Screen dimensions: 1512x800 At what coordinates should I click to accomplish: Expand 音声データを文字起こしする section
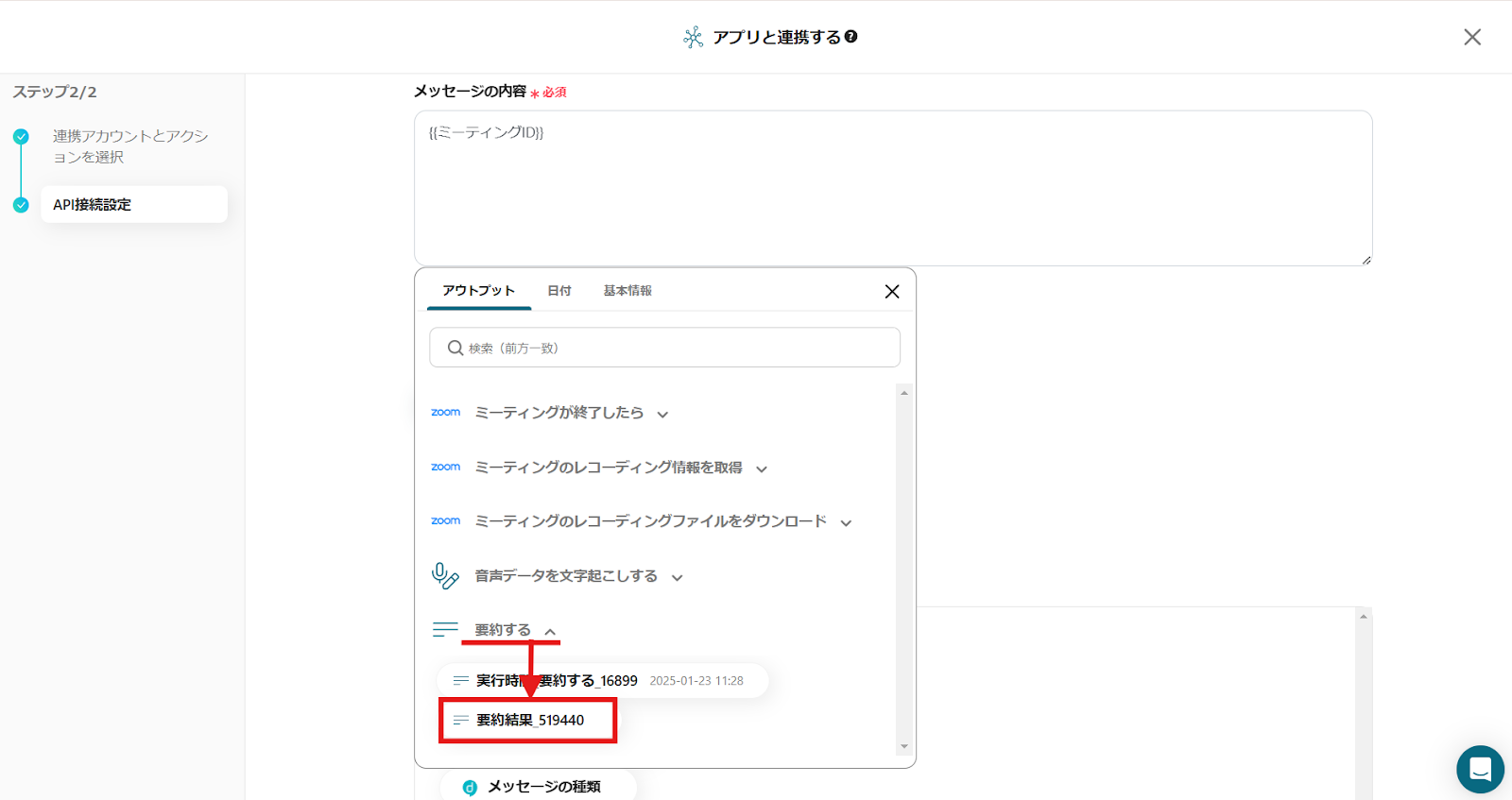tap(677, 578)
